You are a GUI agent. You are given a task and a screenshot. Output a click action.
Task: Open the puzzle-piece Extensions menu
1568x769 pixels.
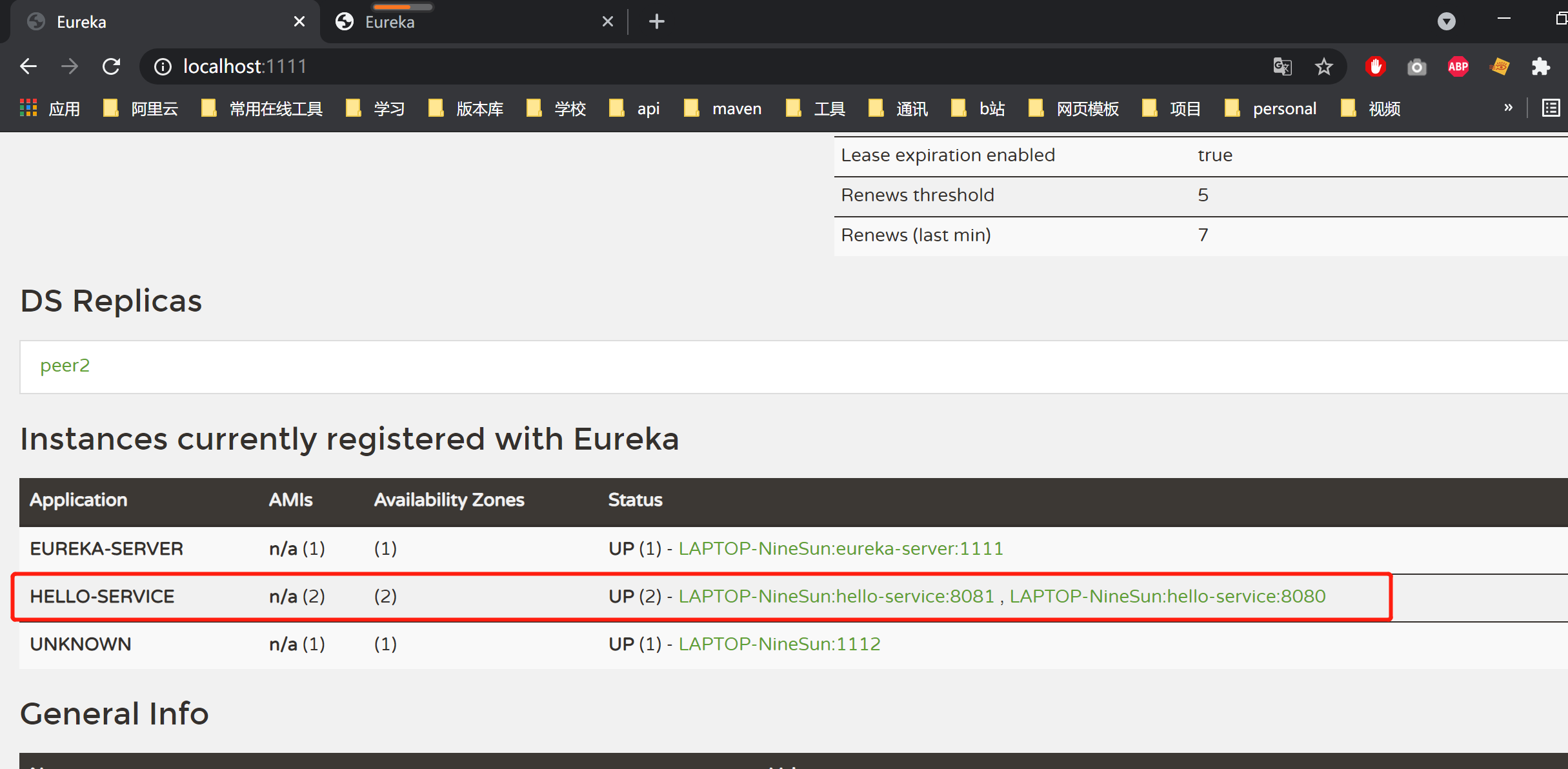click(x=1541, y=66)
